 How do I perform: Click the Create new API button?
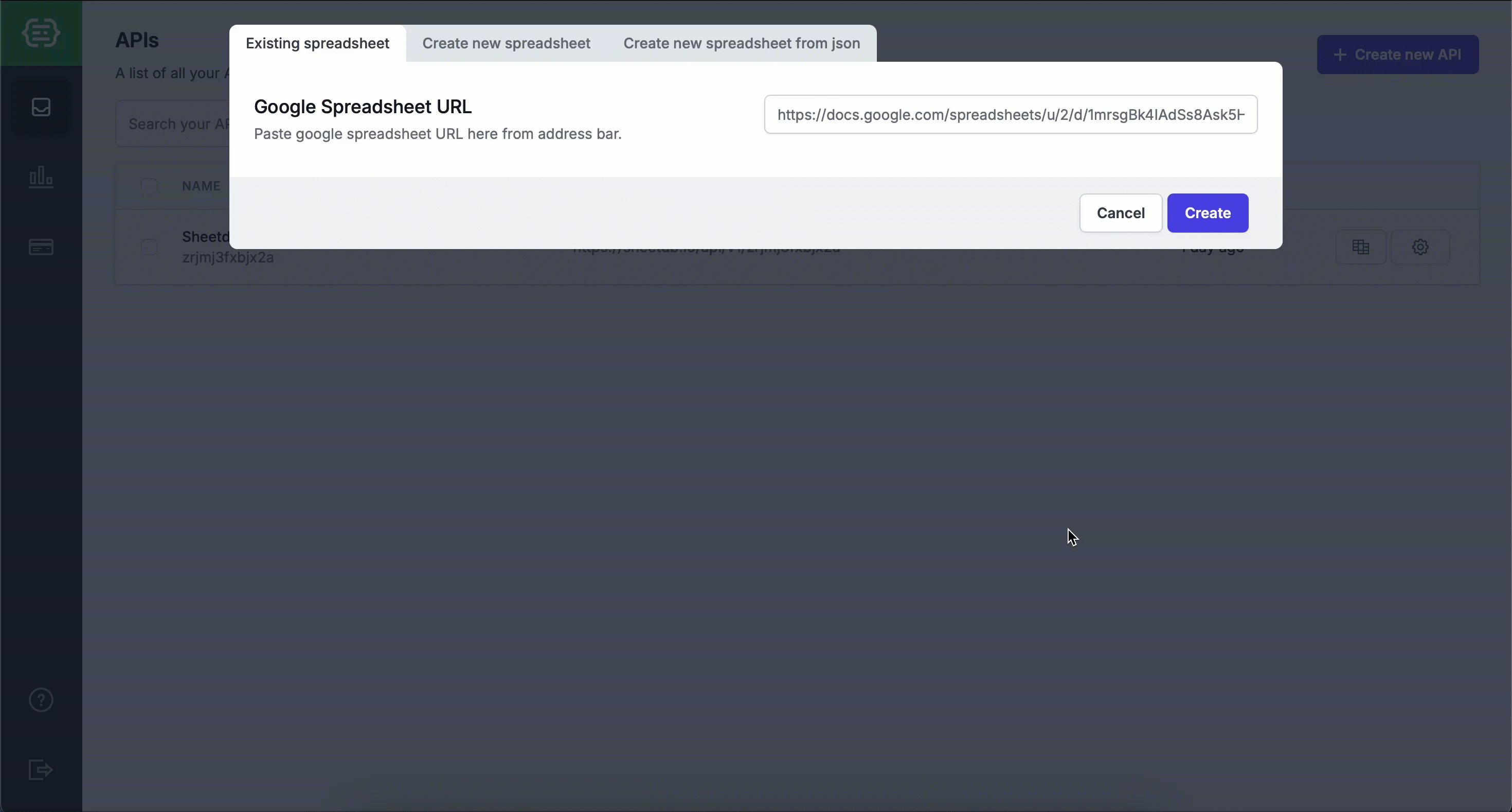(1397, 55)
